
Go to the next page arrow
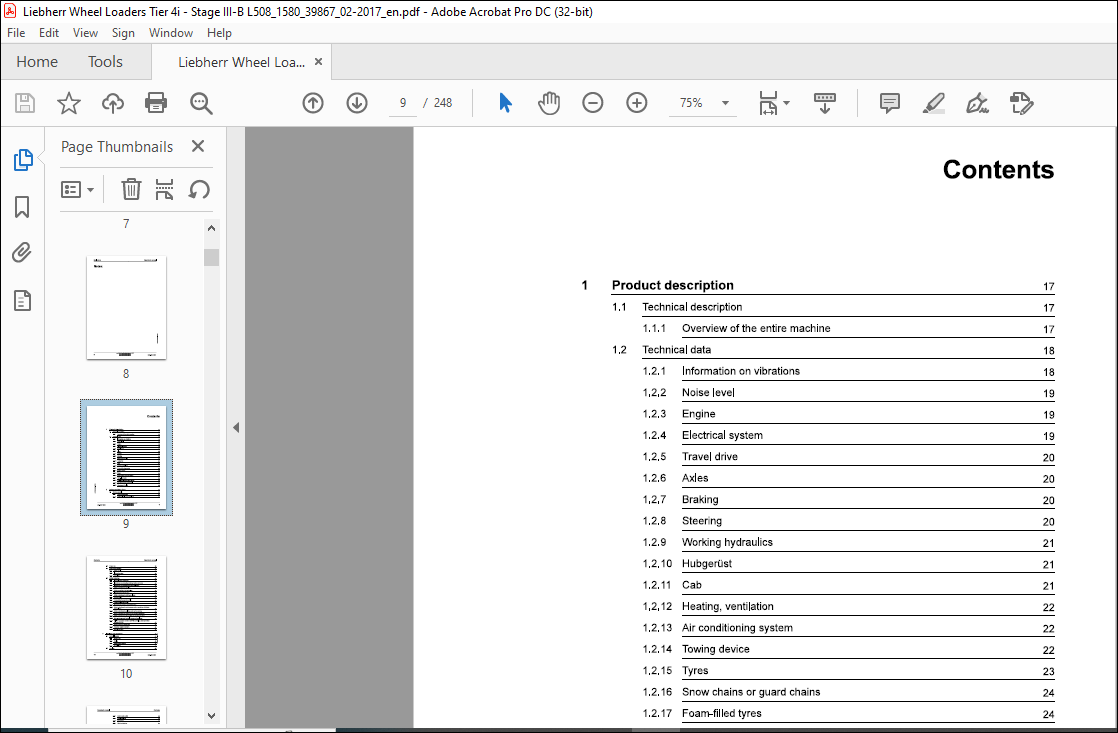point(357,103)
